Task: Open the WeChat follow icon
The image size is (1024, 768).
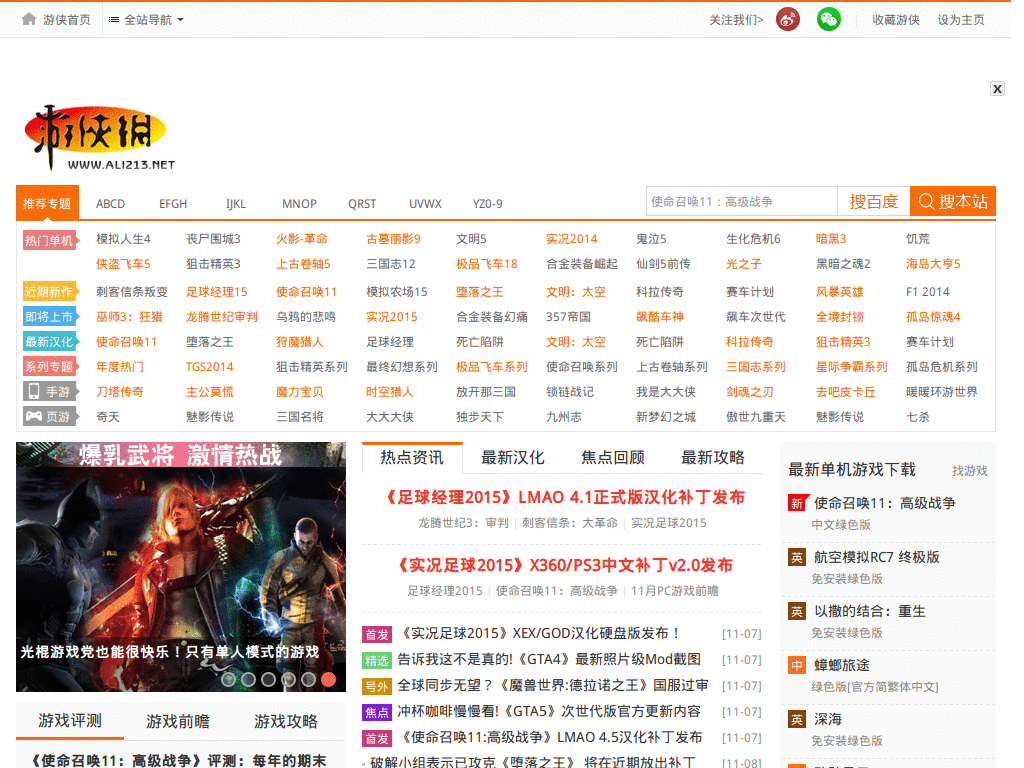Action: click(x=829, y=20)
